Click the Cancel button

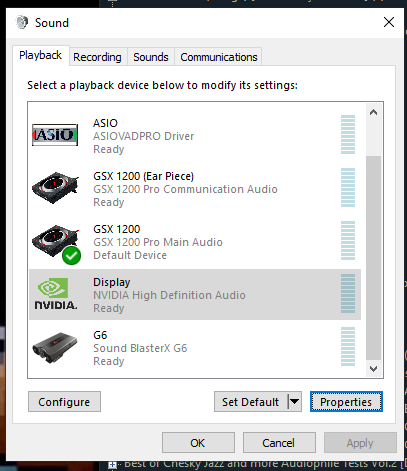click(x=279, y=443)
